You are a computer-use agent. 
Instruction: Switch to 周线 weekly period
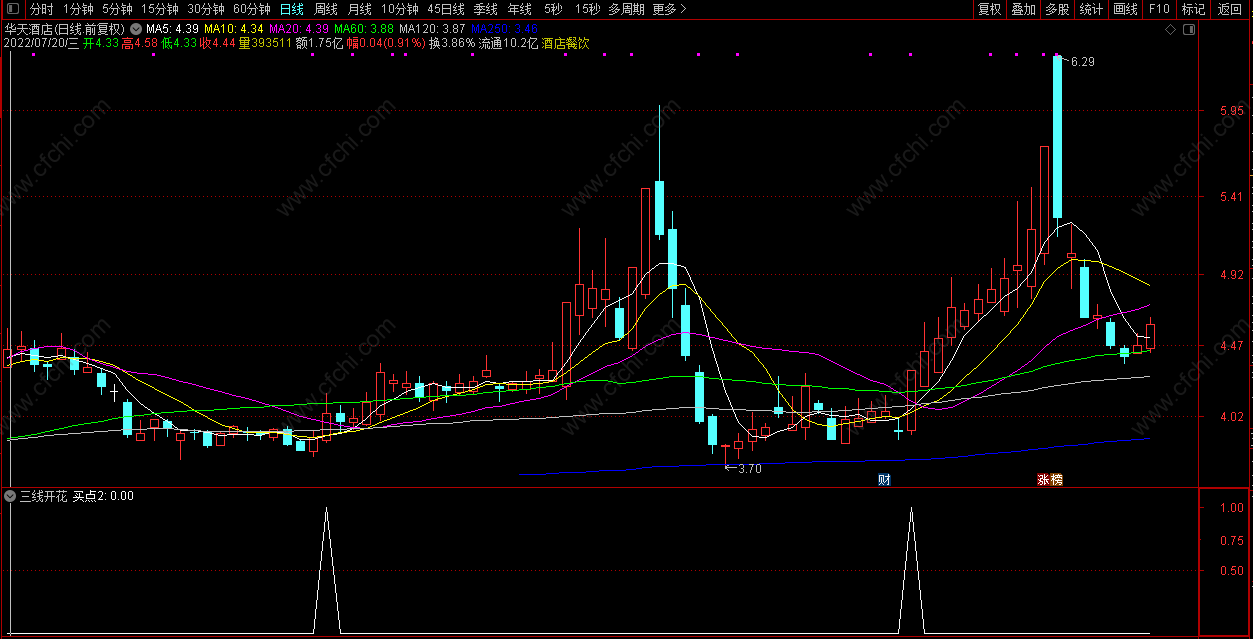326,9
